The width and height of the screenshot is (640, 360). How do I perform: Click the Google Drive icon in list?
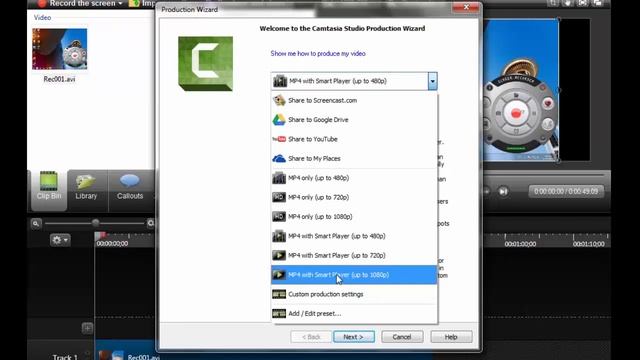point(279,120)
